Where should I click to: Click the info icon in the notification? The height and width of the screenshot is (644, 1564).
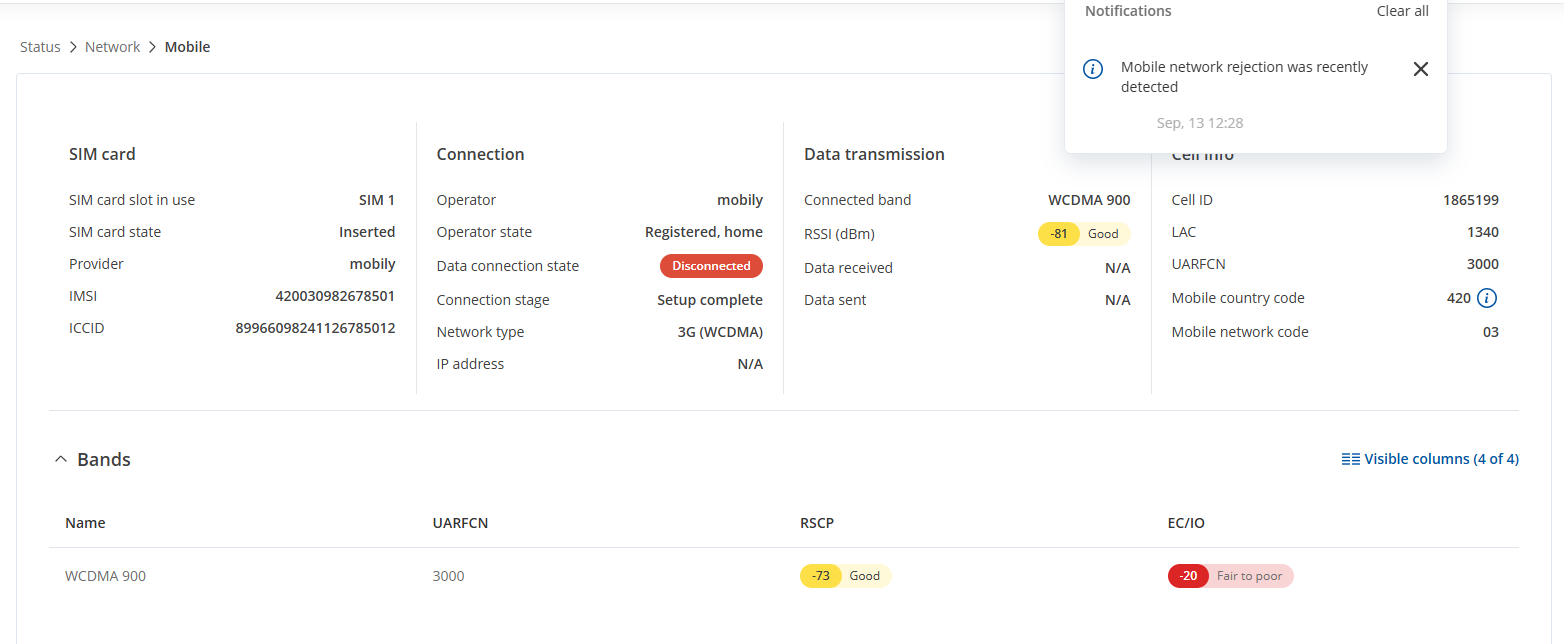(1093, 69)
